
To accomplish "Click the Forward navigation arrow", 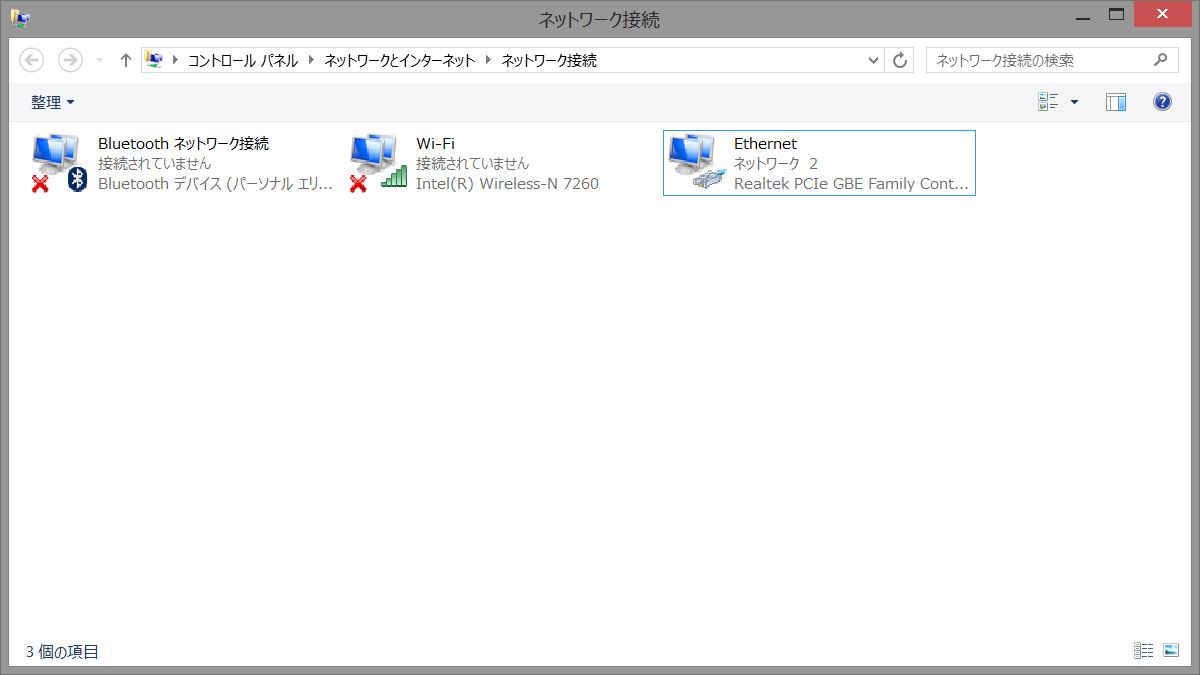I will coord(70,60).
